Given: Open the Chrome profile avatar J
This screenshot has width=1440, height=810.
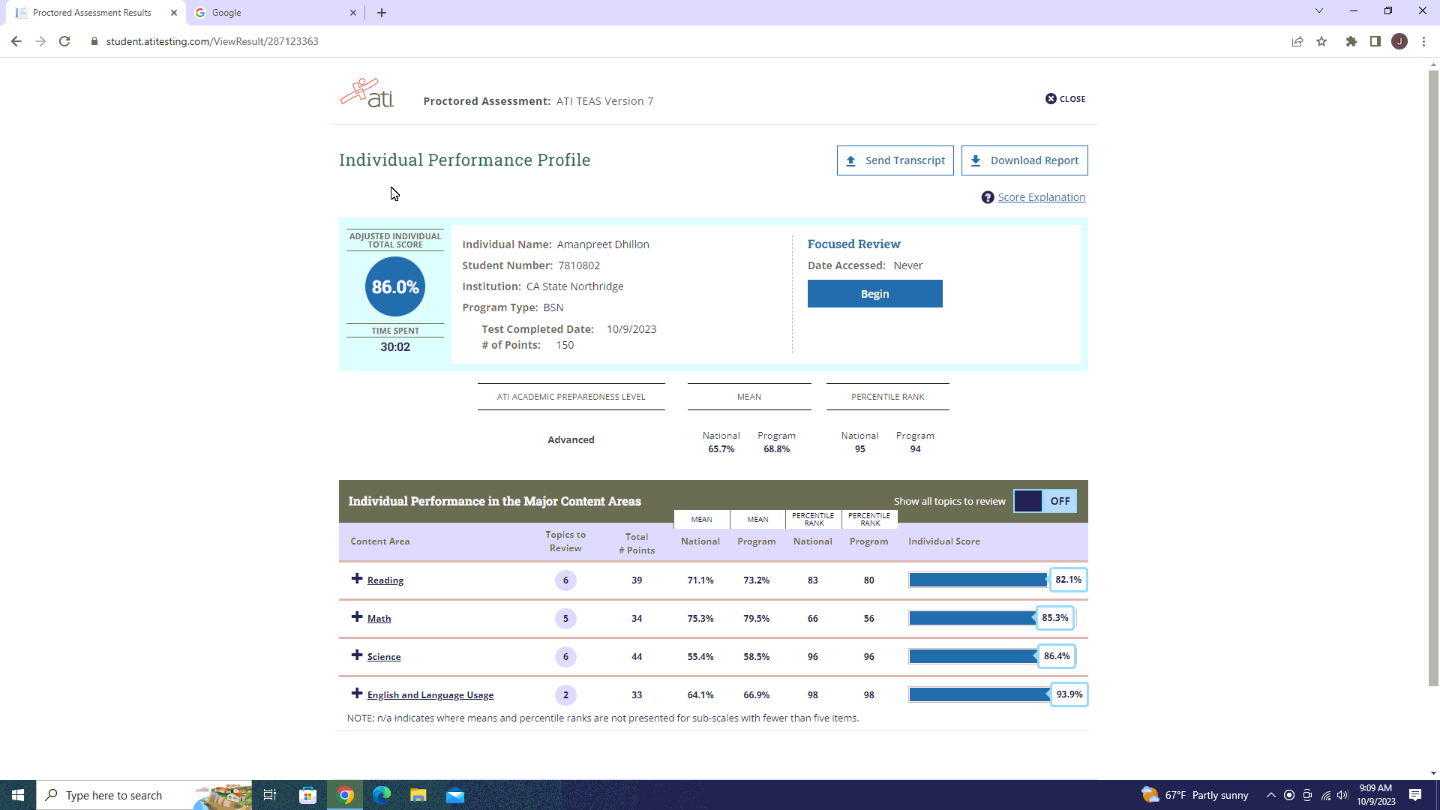Looking at the screenshot, I should coord(1399,41).
